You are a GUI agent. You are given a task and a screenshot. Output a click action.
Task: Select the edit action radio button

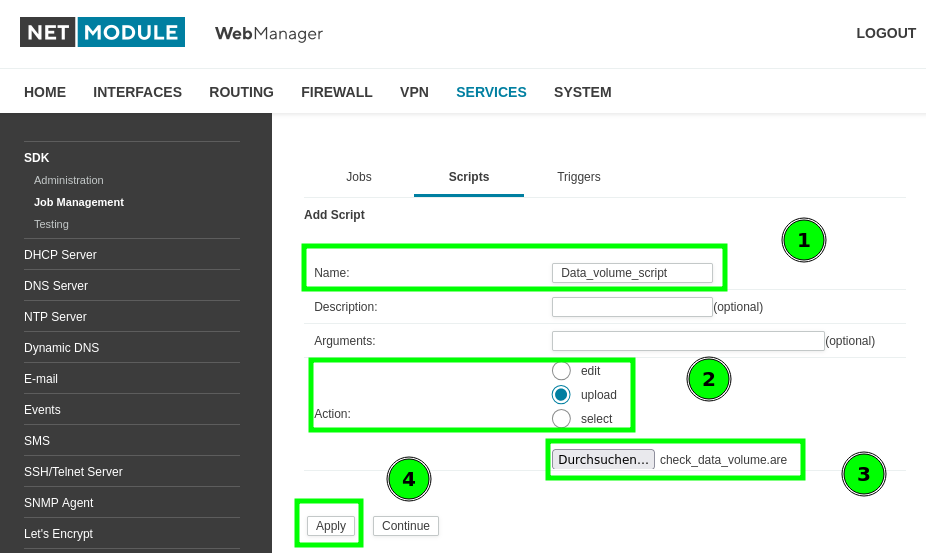click(561, 371)
